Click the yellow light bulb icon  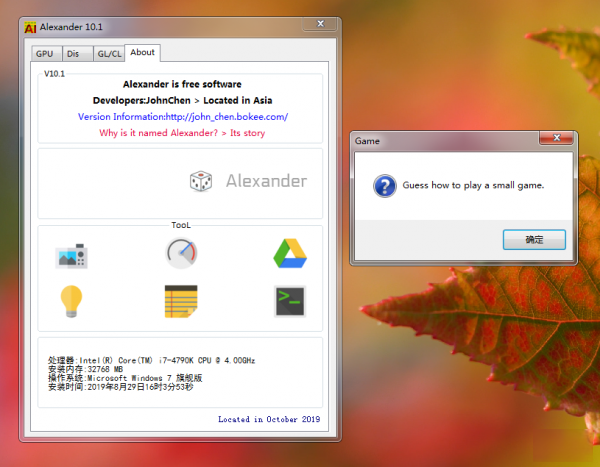[72, 301]
